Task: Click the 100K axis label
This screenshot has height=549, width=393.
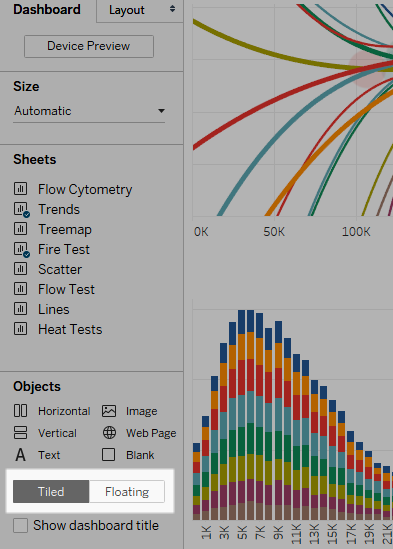Action: pyautogui.click(x=356, y=231)
